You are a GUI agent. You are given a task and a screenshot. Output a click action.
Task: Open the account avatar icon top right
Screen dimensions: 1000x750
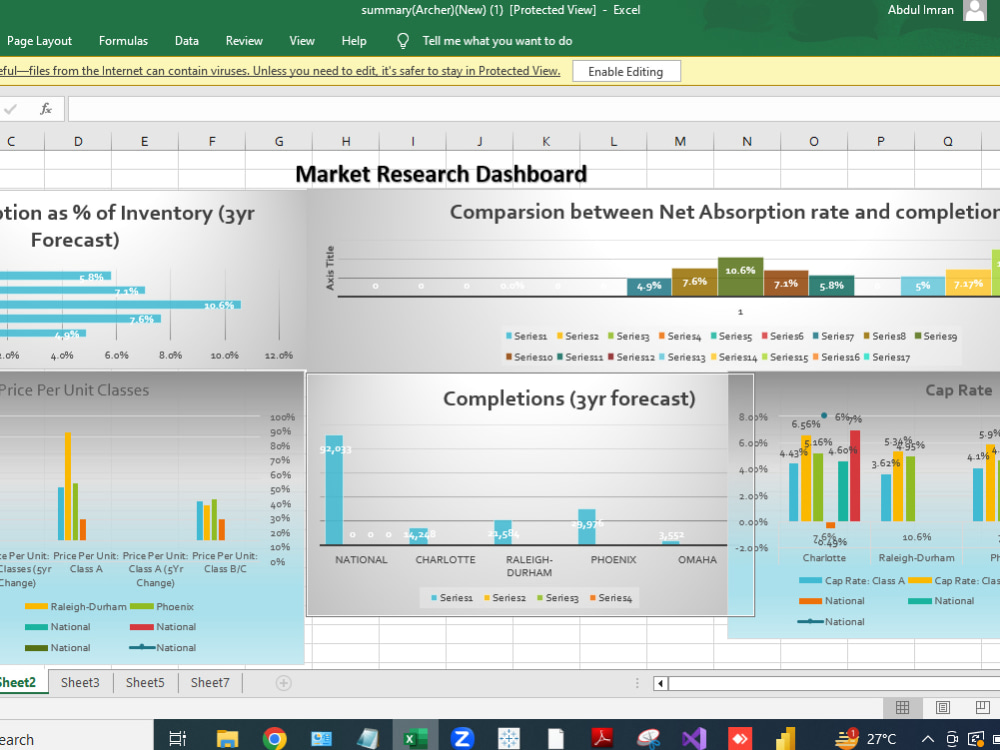[973, 10]
